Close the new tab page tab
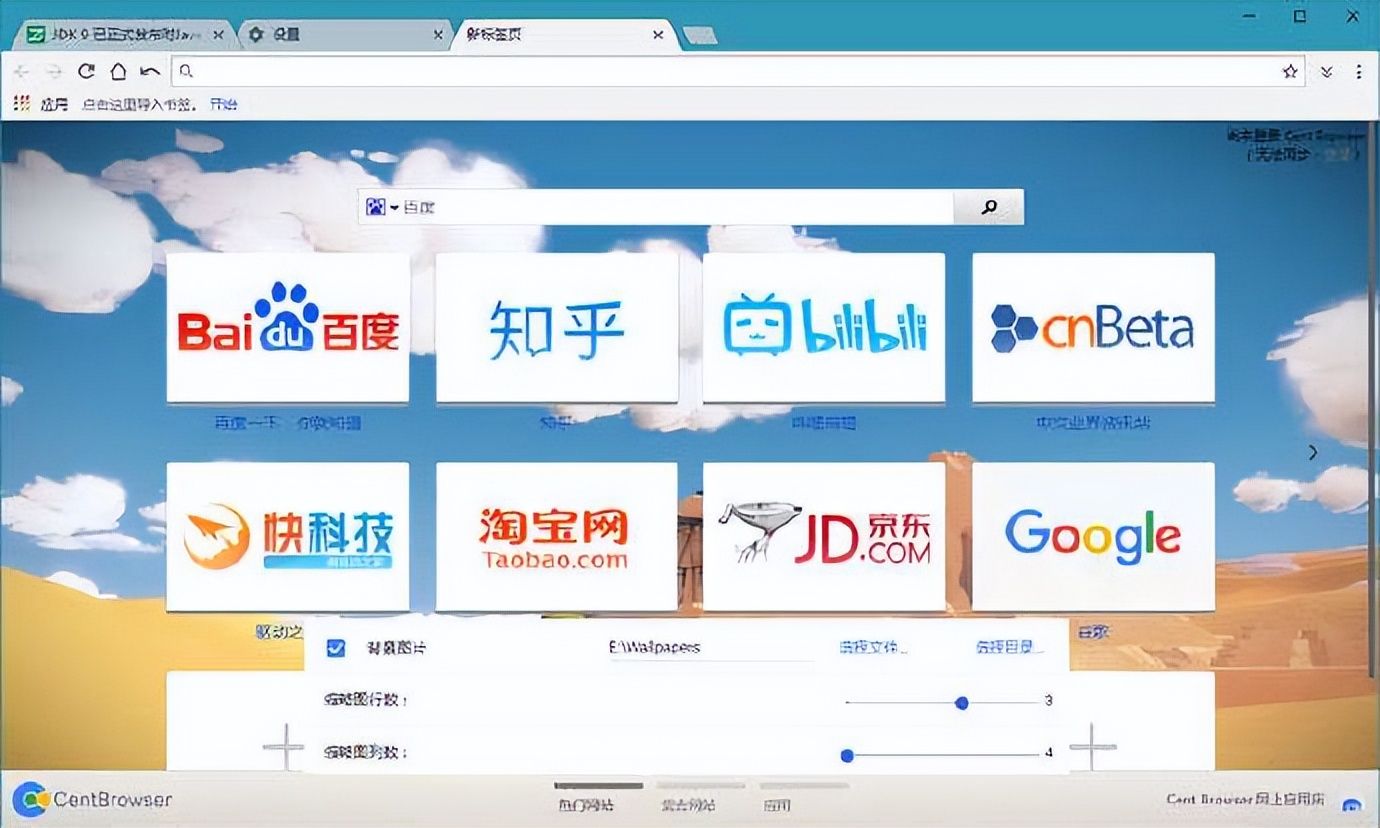The image size is (1380, 828). [x=658, y=35]
